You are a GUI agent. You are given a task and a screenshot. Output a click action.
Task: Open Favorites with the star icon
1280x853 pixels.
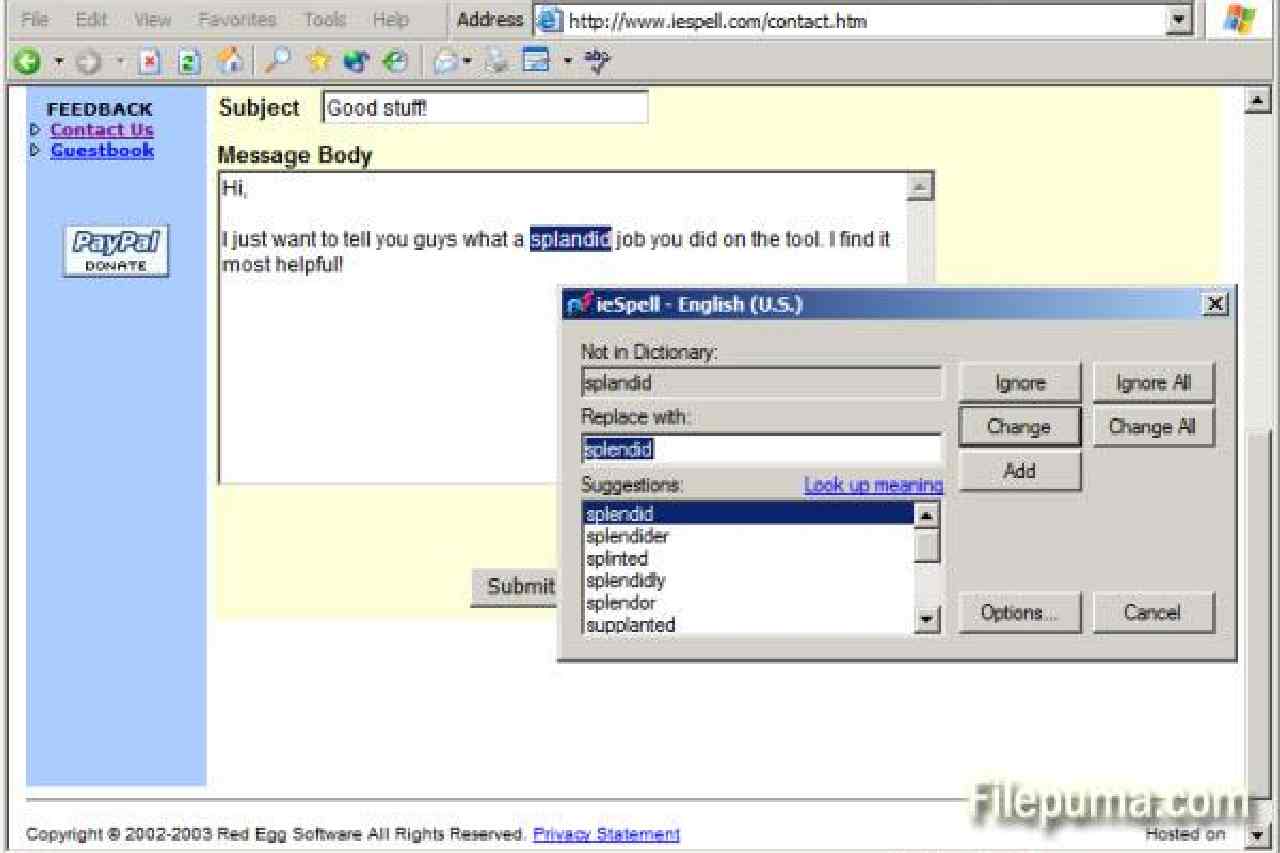[318, 62]
